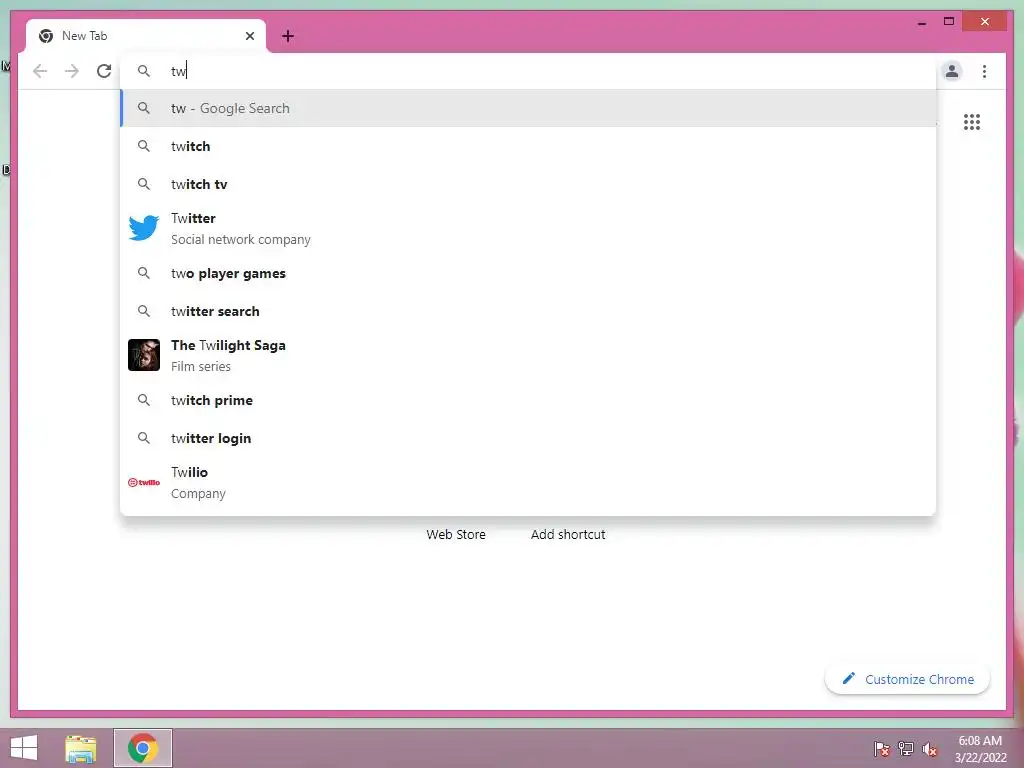Viewport: 1024px width, 768px height.
Task: Click the search icon beside 'two player games'
Action: click(144, 273)
